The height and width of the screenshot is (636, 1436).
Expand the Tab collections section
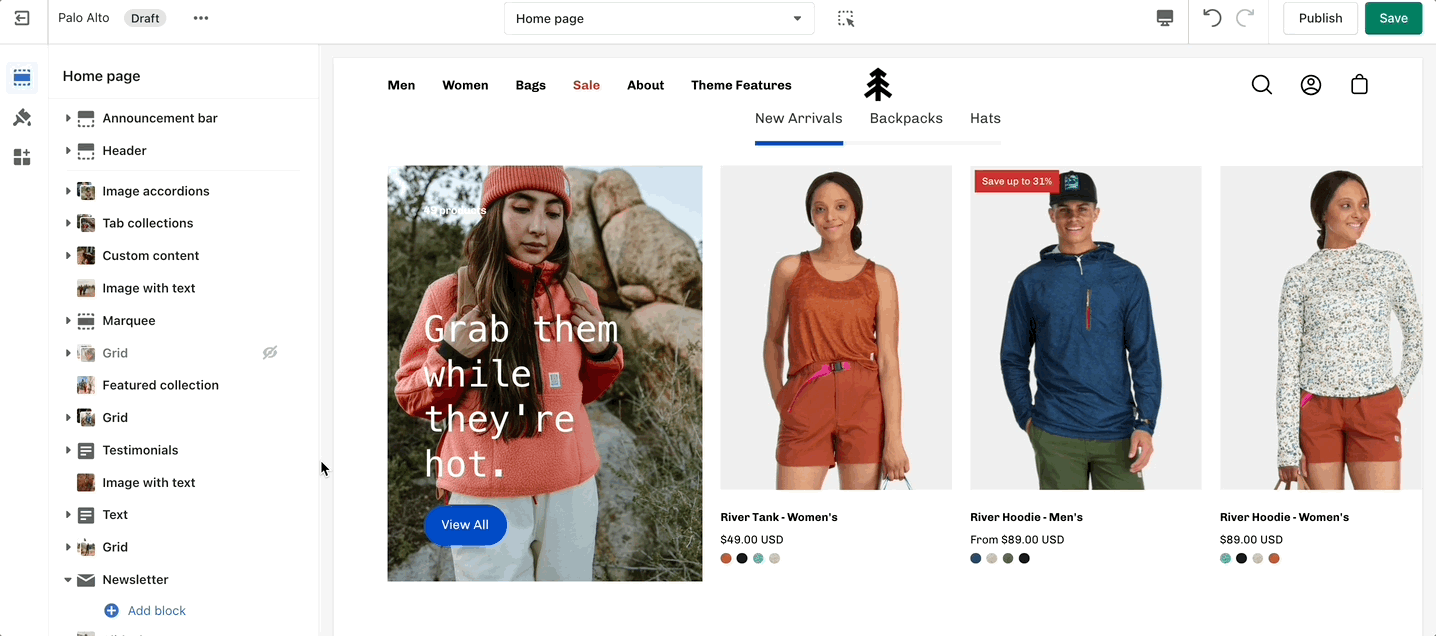click(68, 223)
